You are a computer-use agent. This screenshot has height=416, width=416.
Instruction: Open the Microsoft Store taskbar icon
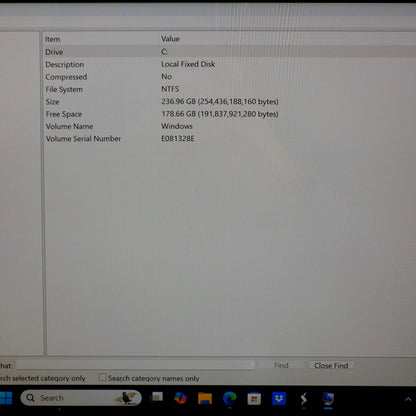click(x=254, y=399)
